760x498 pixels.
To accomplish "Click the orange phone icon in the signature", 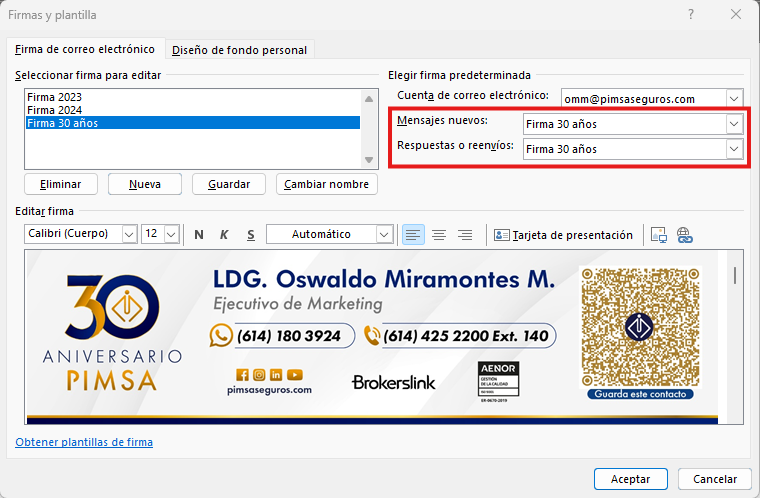I will click(x=372, y=336).
